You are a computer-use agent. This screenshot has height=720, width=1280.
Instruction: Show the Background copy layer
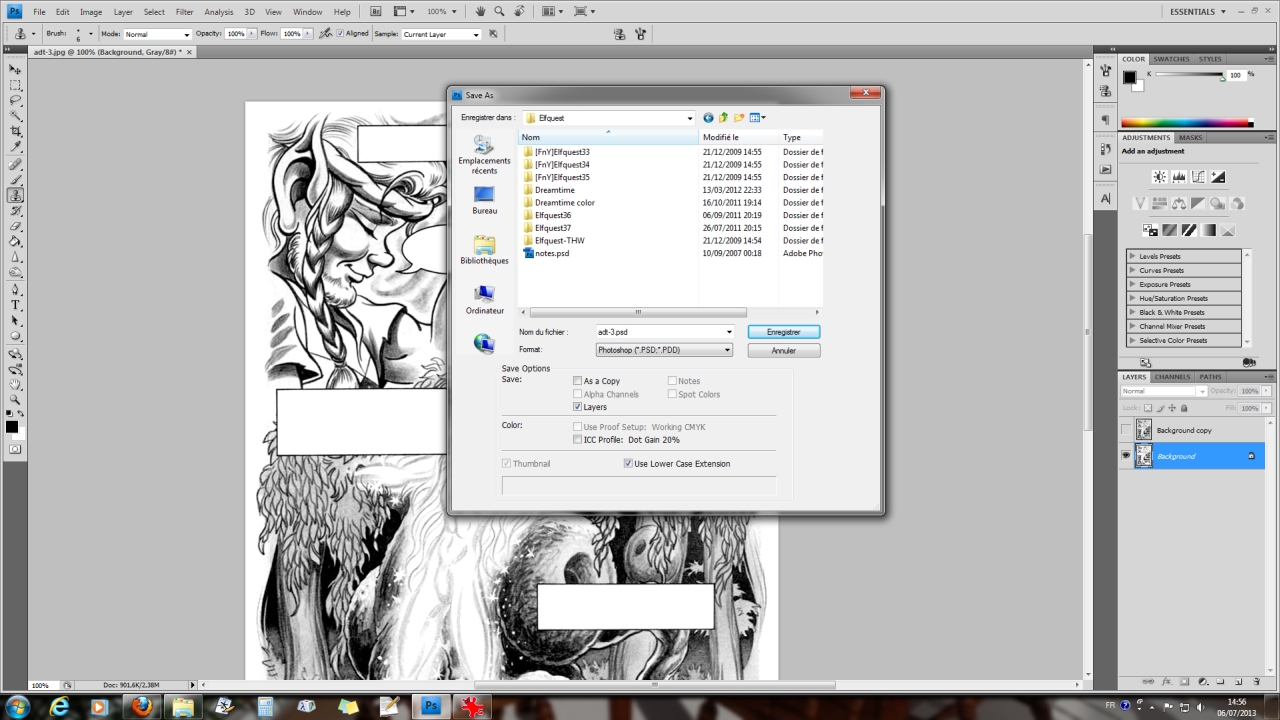[1126, 430]
